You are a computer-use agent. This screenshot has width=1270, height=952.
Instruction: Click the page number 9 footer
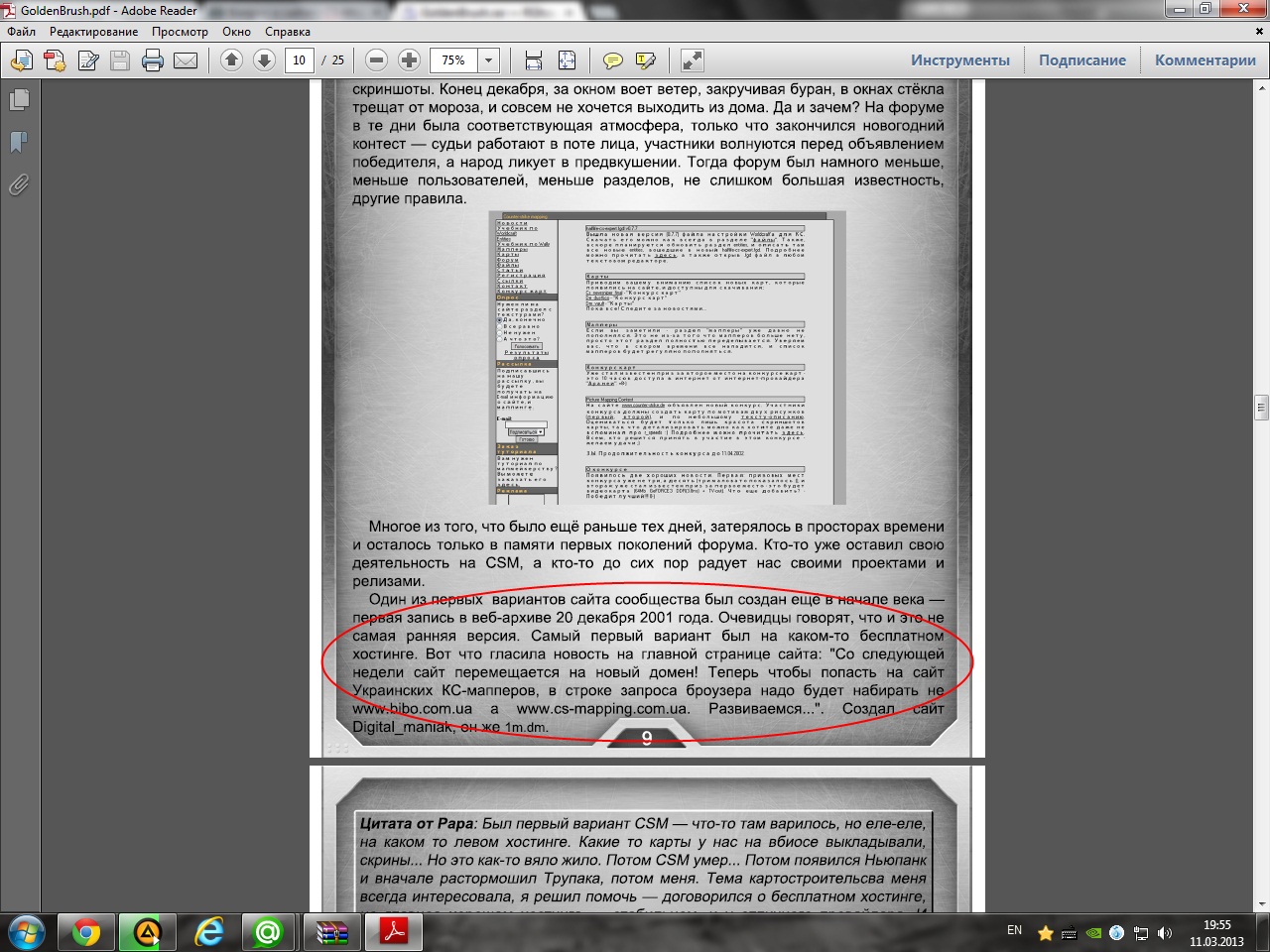click(x=647, y=738)
